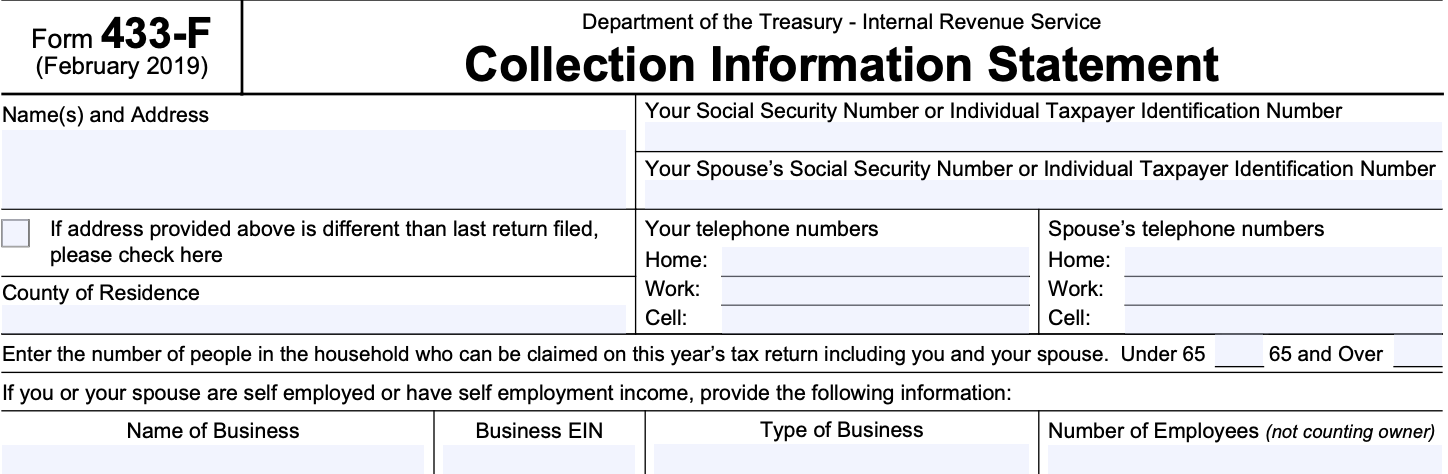This screenshot has width=1448, height=474.
Task: Click the Form 433-F label
Action: pyautogui.click(x=120, y=39)
